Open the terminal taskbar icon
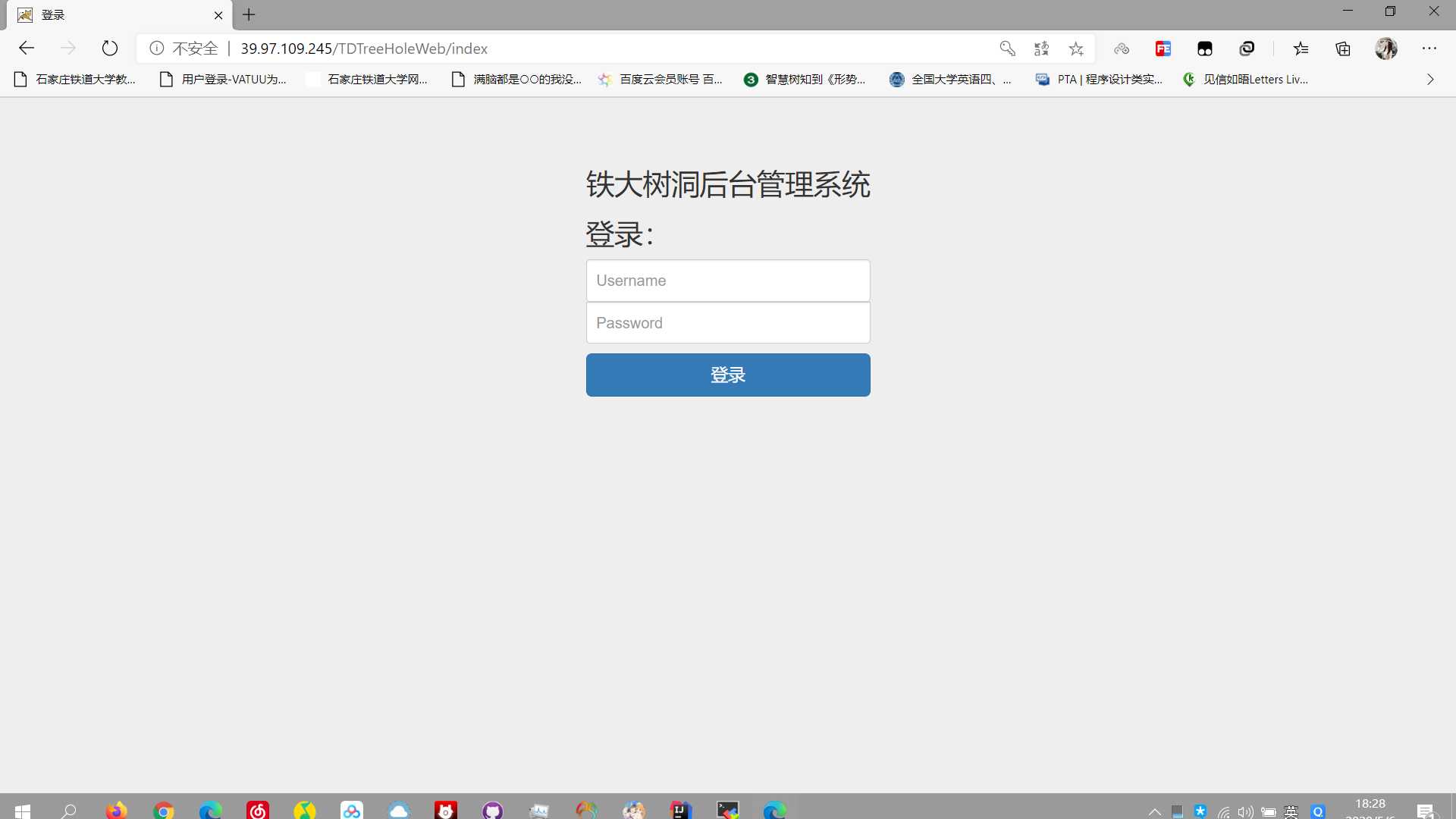The width and height of the screenshot is (1456, 819). 728,811
